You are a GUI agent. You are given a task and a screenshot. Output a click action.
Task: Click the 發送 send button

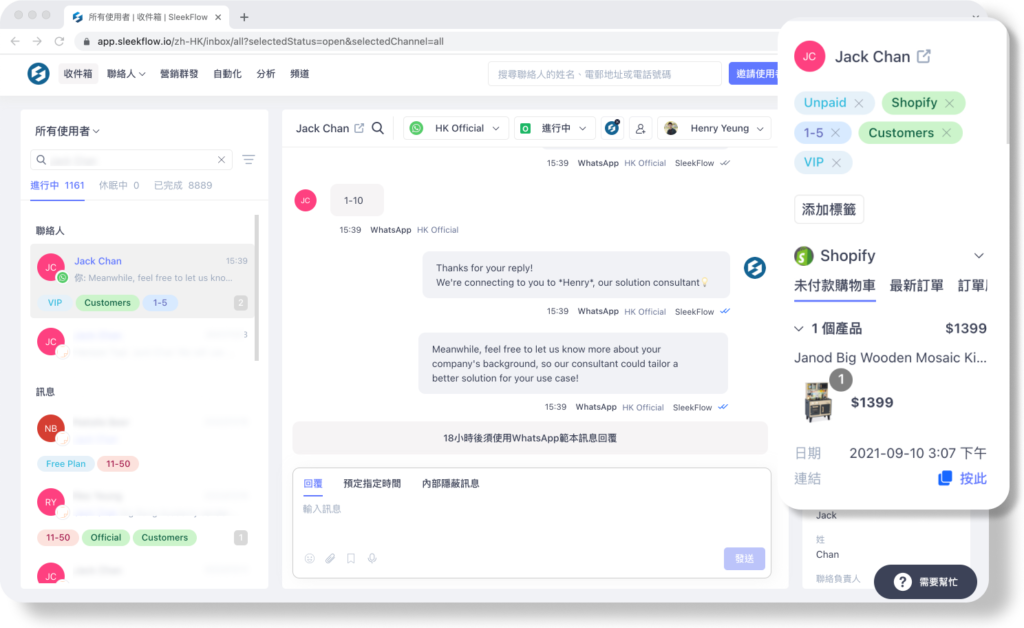tap(744, 558)
